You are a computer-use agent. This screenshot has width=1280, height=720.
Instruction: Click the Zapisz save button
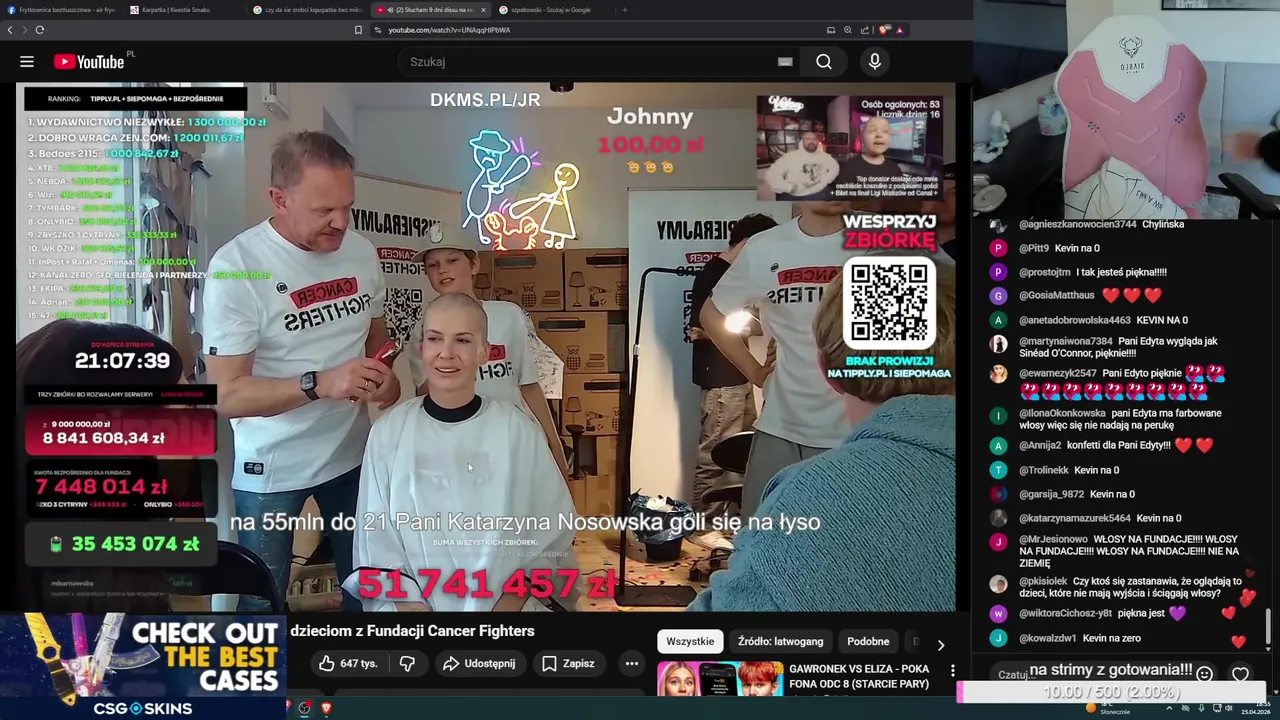[568, 663]
